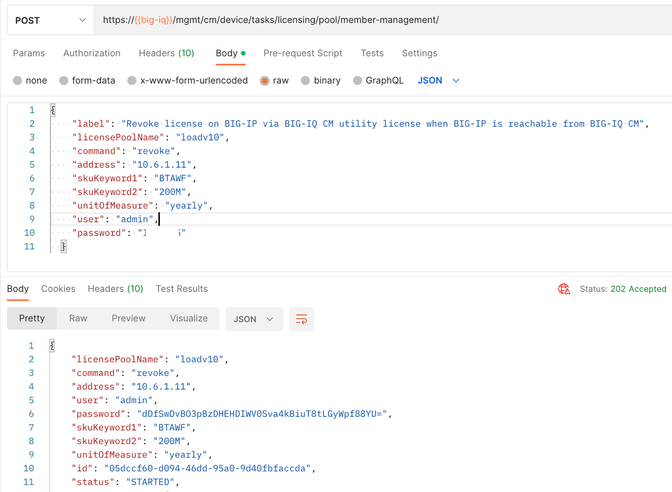672x492 pixels.
Task: Click the wrap lines icon in response
Action: pyautogui.click(x=301, y=319)
